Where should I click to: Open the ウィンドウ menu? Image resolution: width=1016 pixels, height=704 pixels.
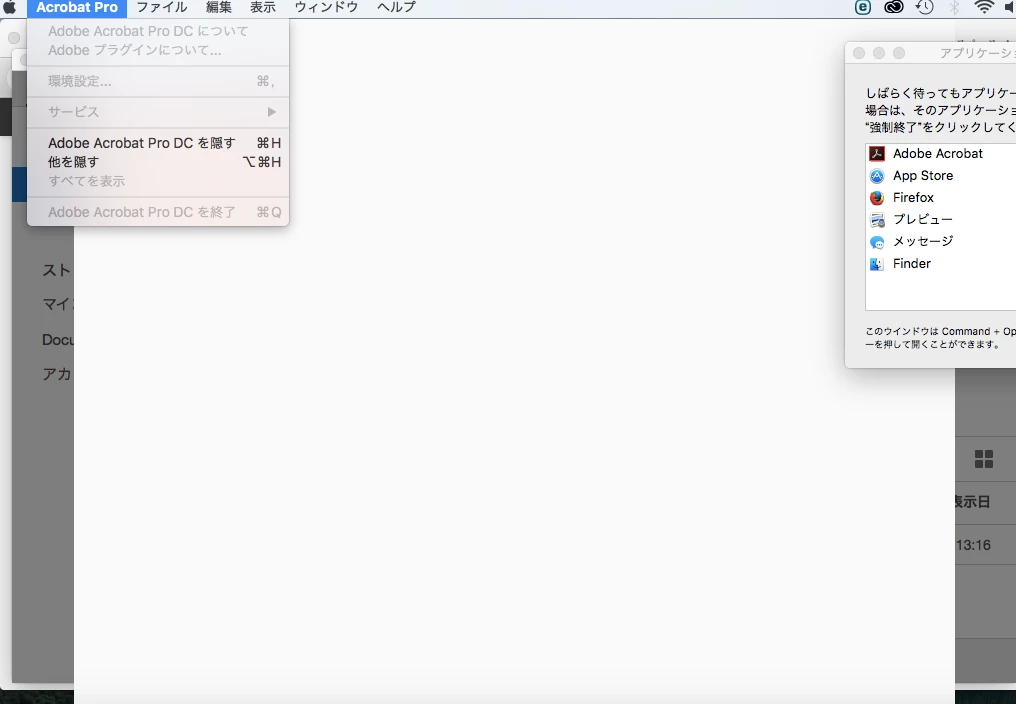(326, 8)
